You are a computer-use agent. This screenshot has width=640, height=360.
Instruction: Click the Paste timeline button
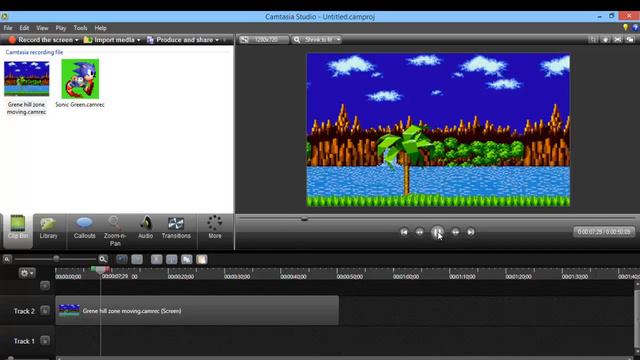202,259
